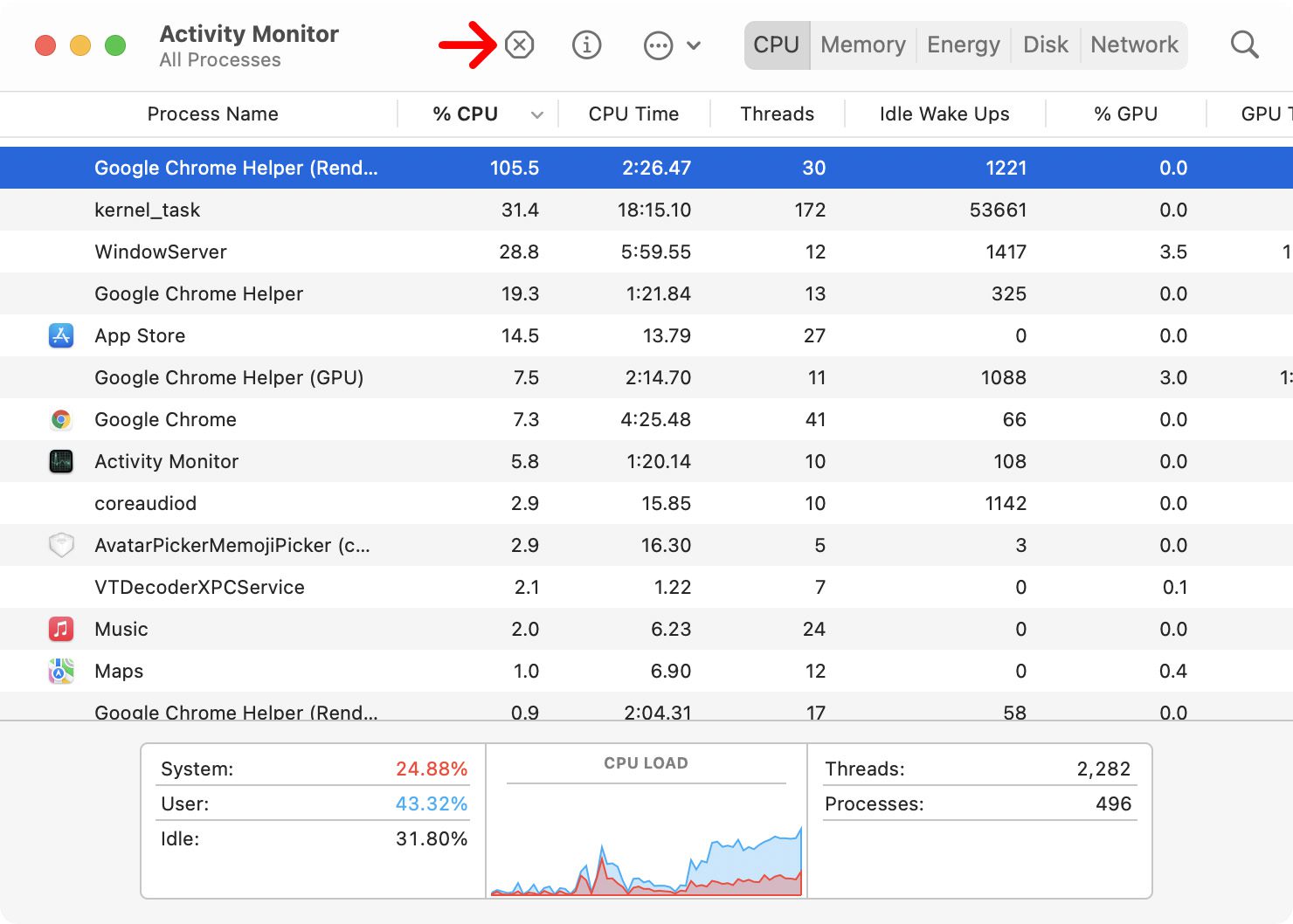Select the VTDecoderXPCService process row
The height and width of the screenshot is (924, 1293).
click(x=646, y=587)
